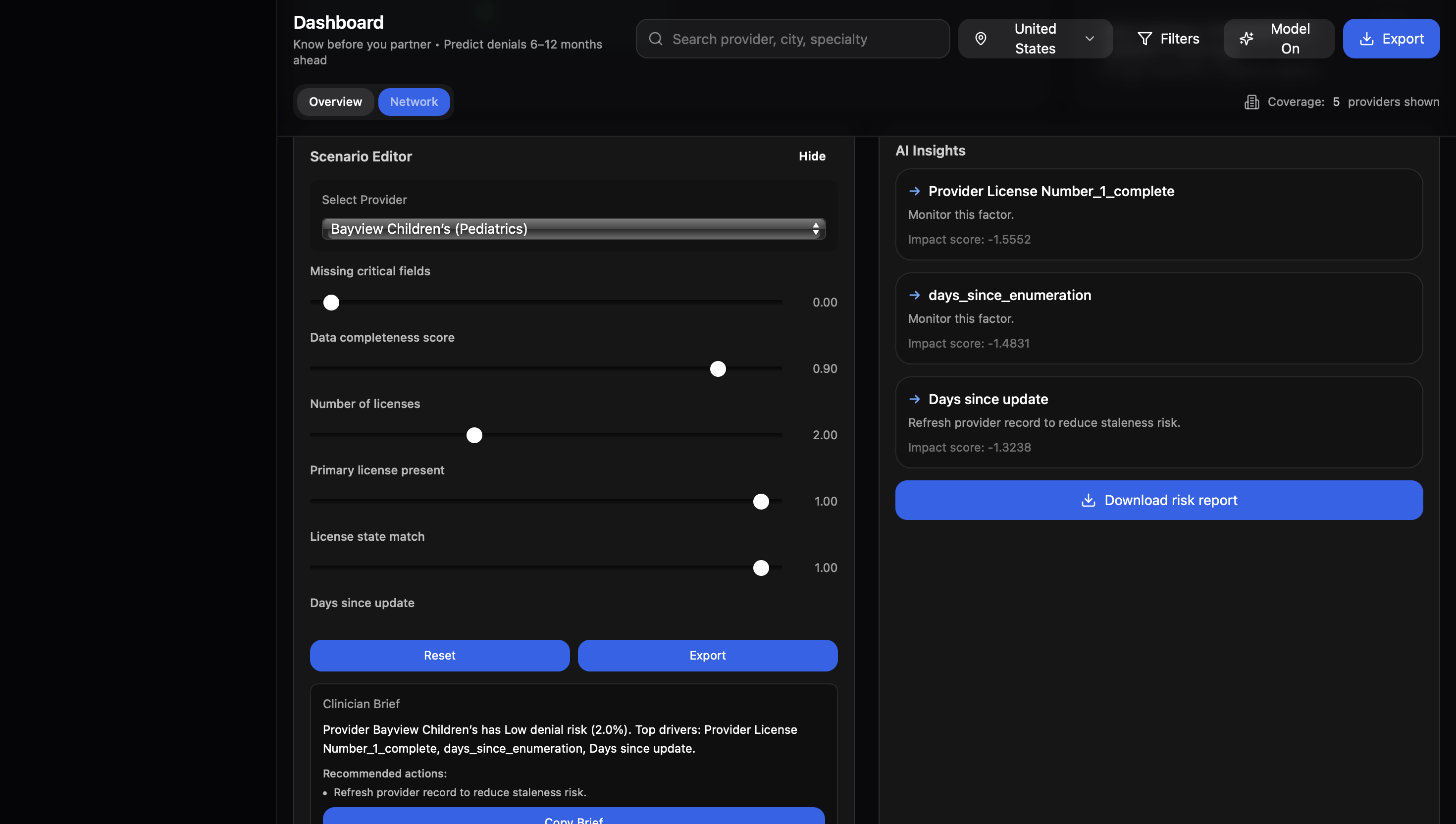Click the Filters funnel icon
The width and height of the screenshot is (1456, 824).
(x=1144, y=39)
